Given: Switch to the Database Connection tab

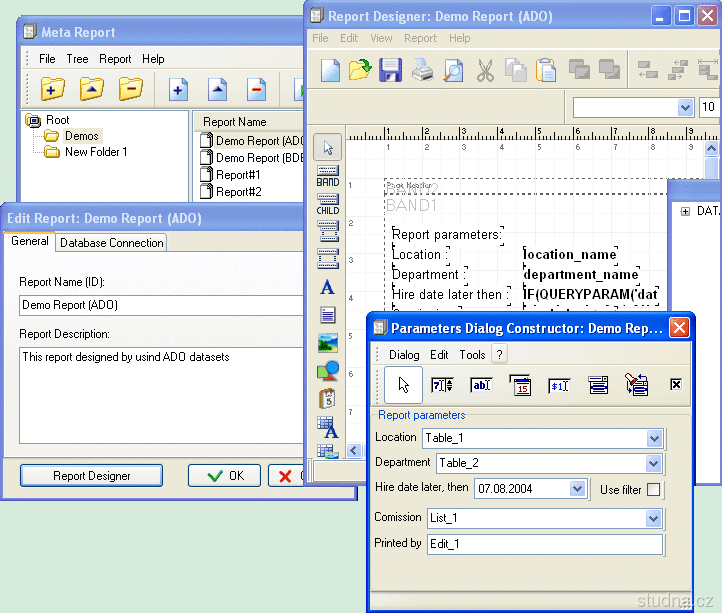Looking at the screenshot, I should coord(111,242).
